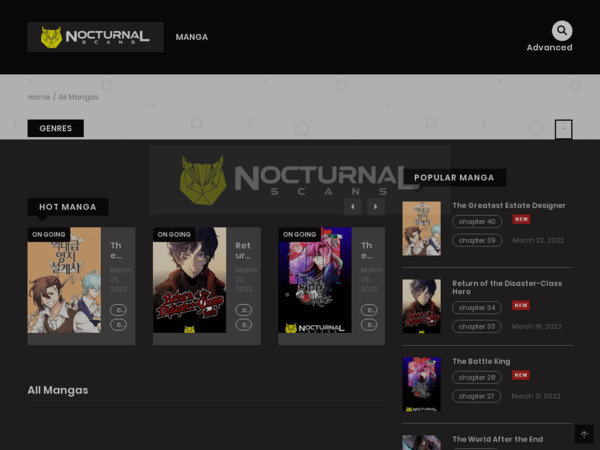
Task: Open Return of the Disaster-Class Hero popular title
Action: 507,287
